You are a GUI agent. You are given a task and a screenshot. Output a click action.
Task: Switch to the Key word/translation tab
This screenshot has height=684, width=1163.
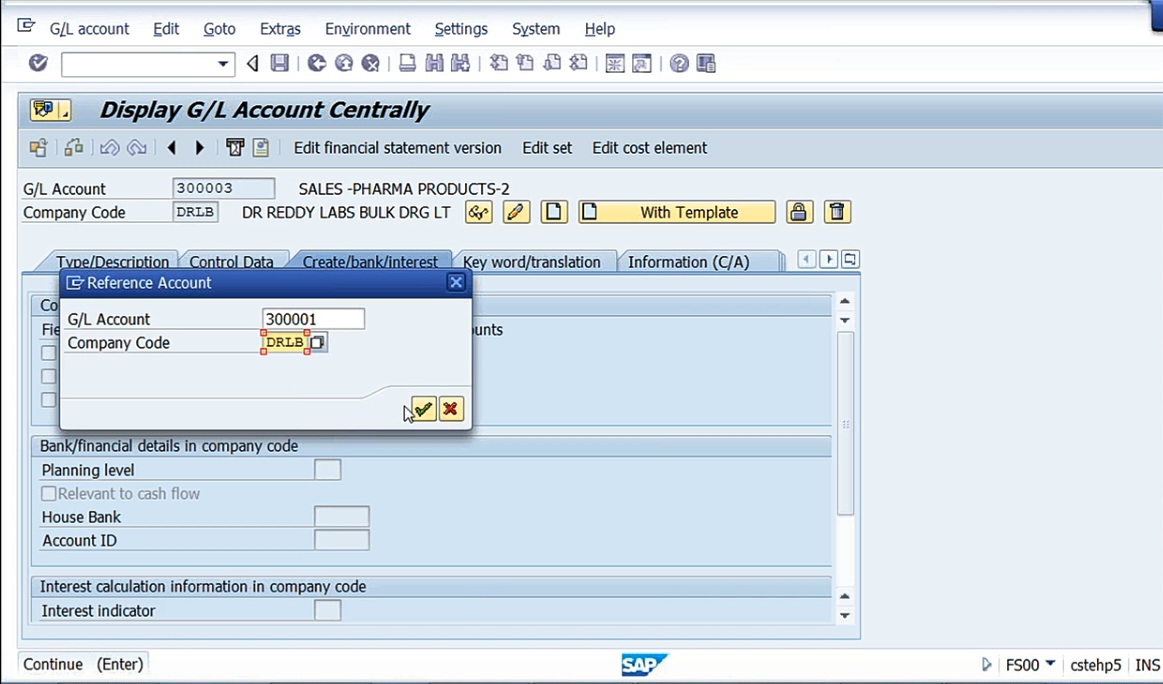click(x=532, y=261)
